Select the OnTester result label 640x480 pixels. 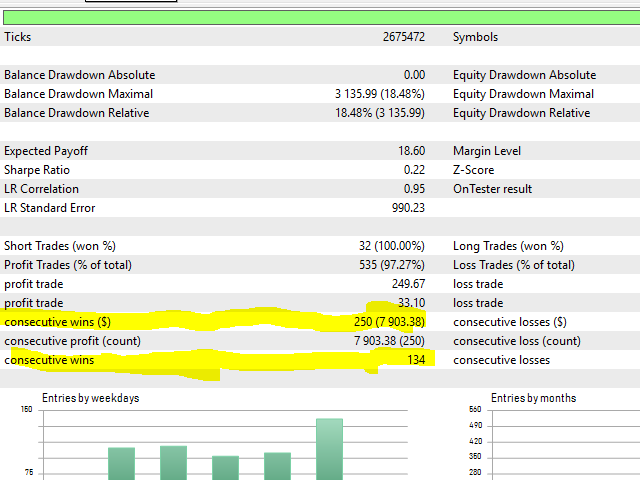point(493,189)
